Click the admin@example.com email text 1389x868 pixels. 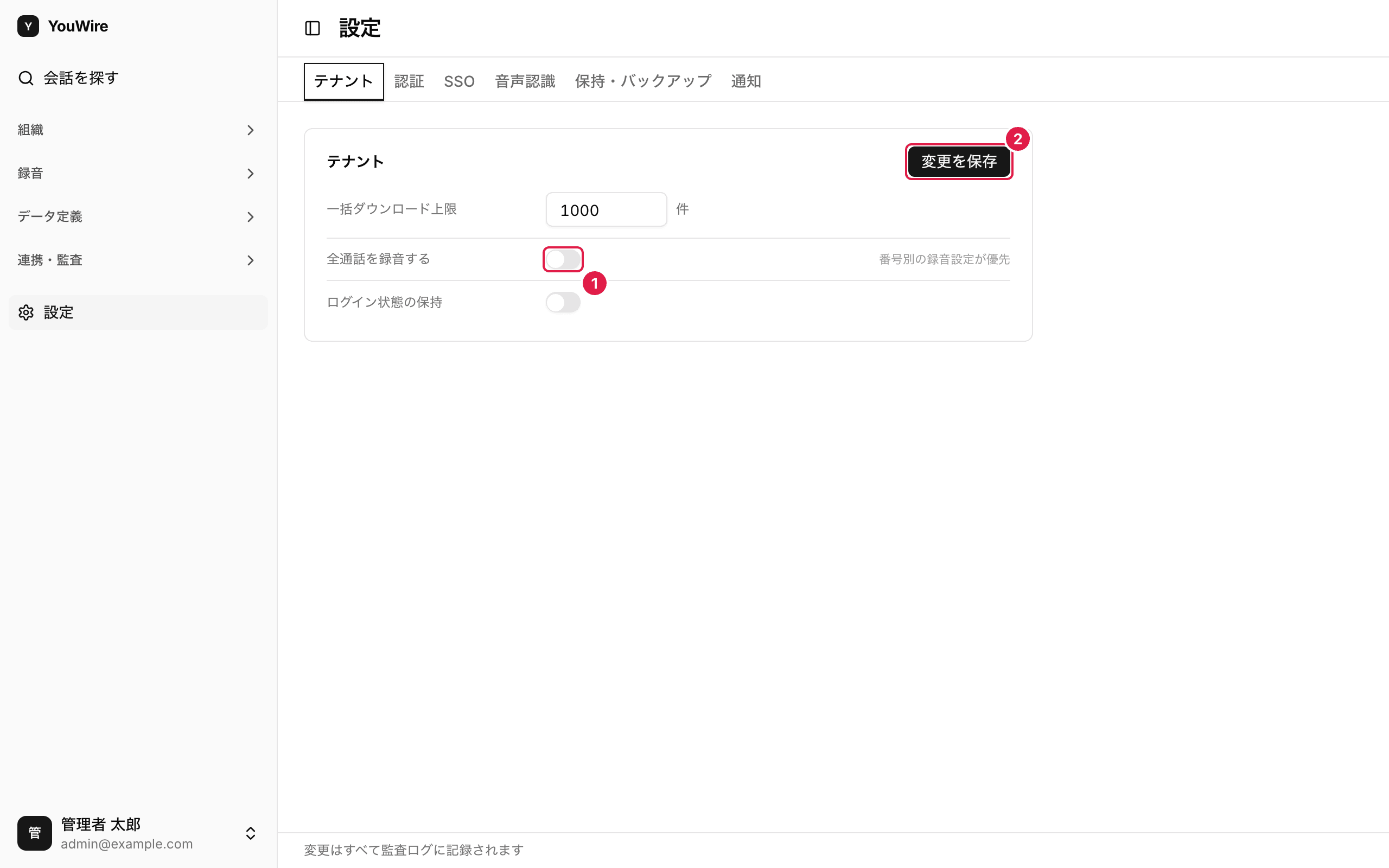(x=127, y=844)
